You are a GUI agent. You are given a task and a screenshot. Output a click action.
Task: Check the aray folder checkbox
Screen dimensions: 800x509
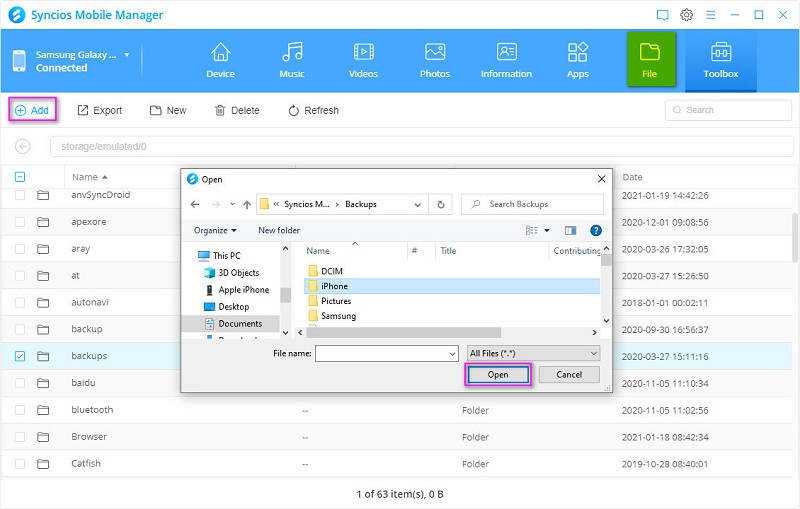point(20,249)
